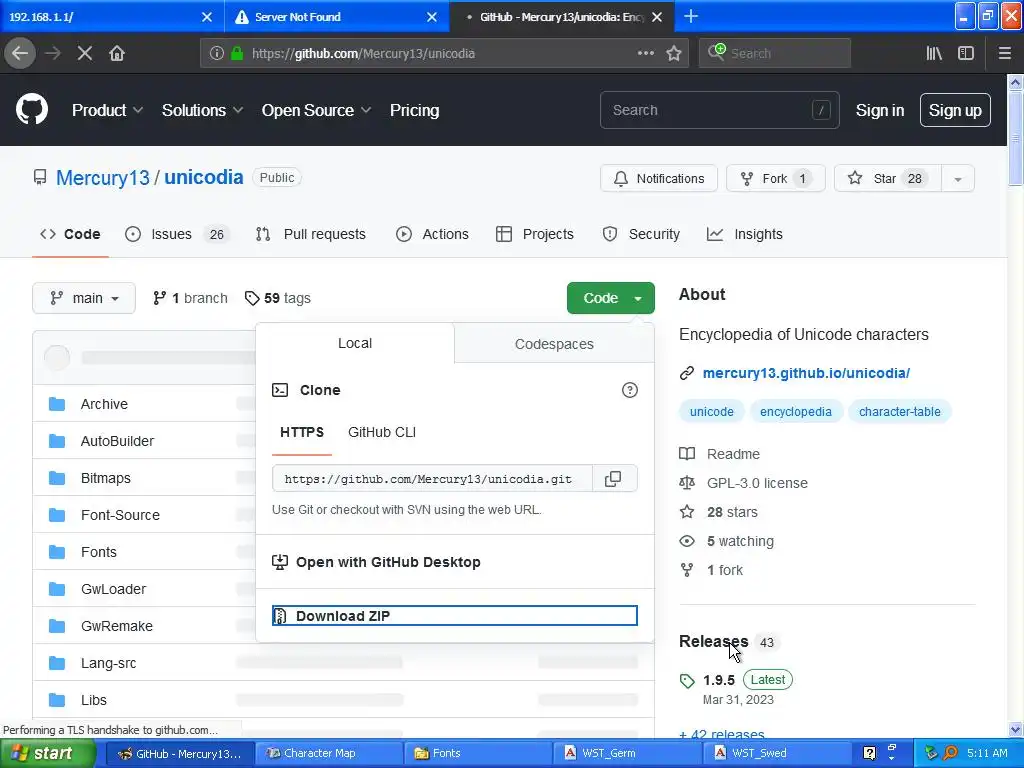Open the main branch selector dropdown
The image size is (1024, 768).
tap(84, 298)
